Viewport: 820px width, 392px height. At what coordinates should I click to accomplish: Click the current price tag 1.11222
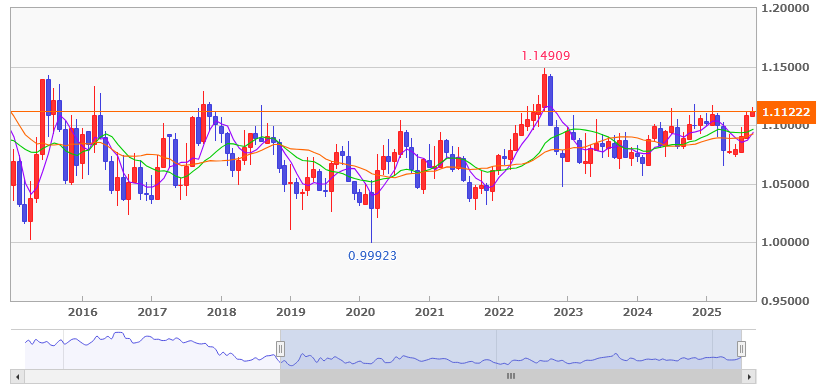tap(786, 112)
